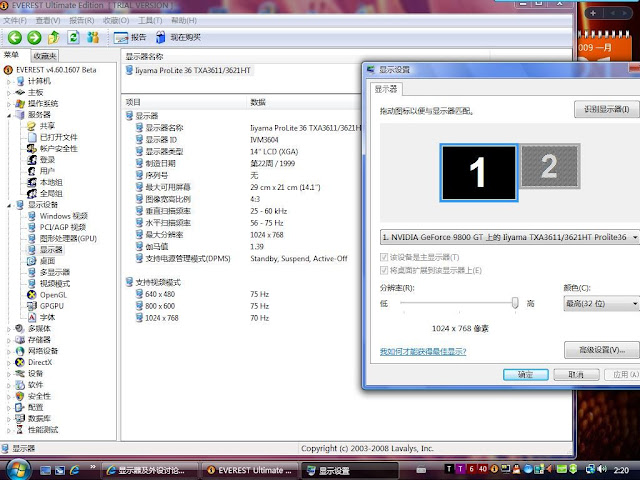Image resolution: width=640 pixels, height=480 pixels.
Task: Select monitor 1 thumbnail
Action: 478,173
